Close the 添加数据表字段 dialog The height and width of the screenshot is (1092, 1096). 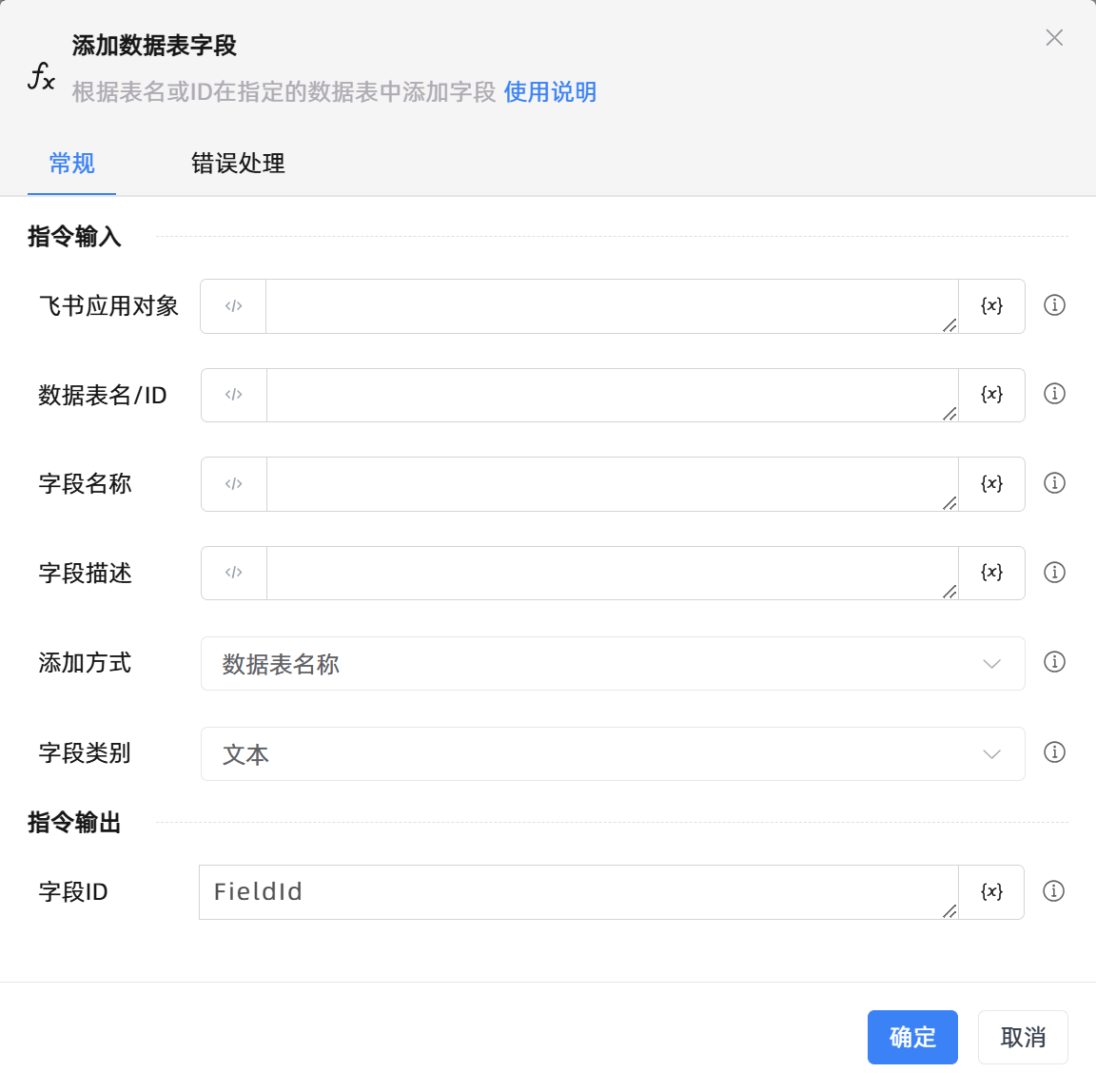1054,38
